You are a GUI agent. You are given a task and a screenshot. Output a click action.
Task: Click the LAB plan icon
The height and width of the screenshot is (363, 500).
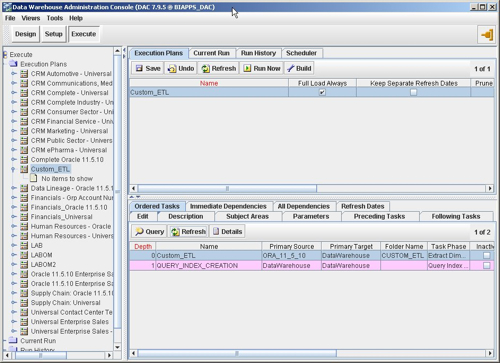(x=24, y=245)
